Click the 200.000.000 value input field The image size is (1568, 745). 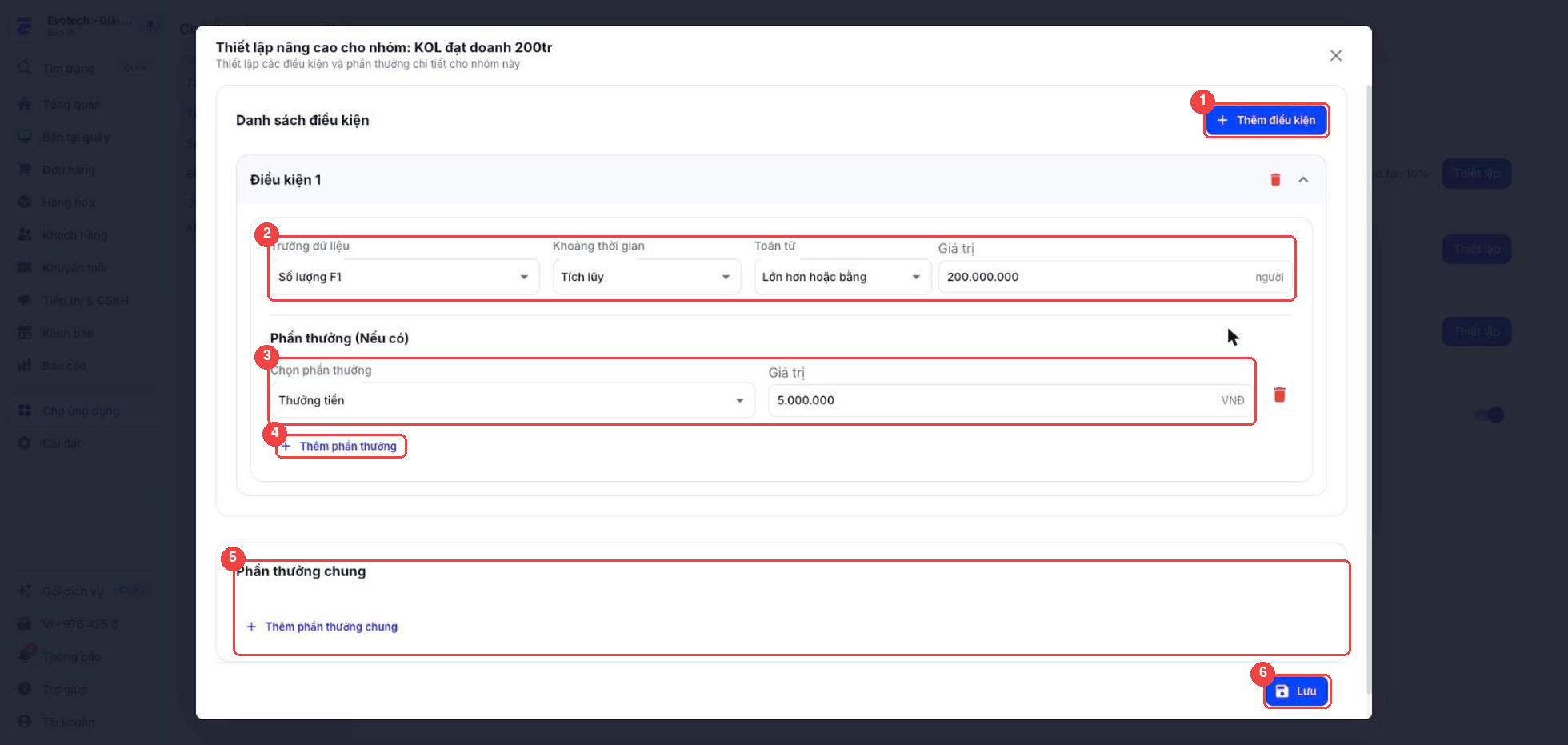[x=1114, y=277]
